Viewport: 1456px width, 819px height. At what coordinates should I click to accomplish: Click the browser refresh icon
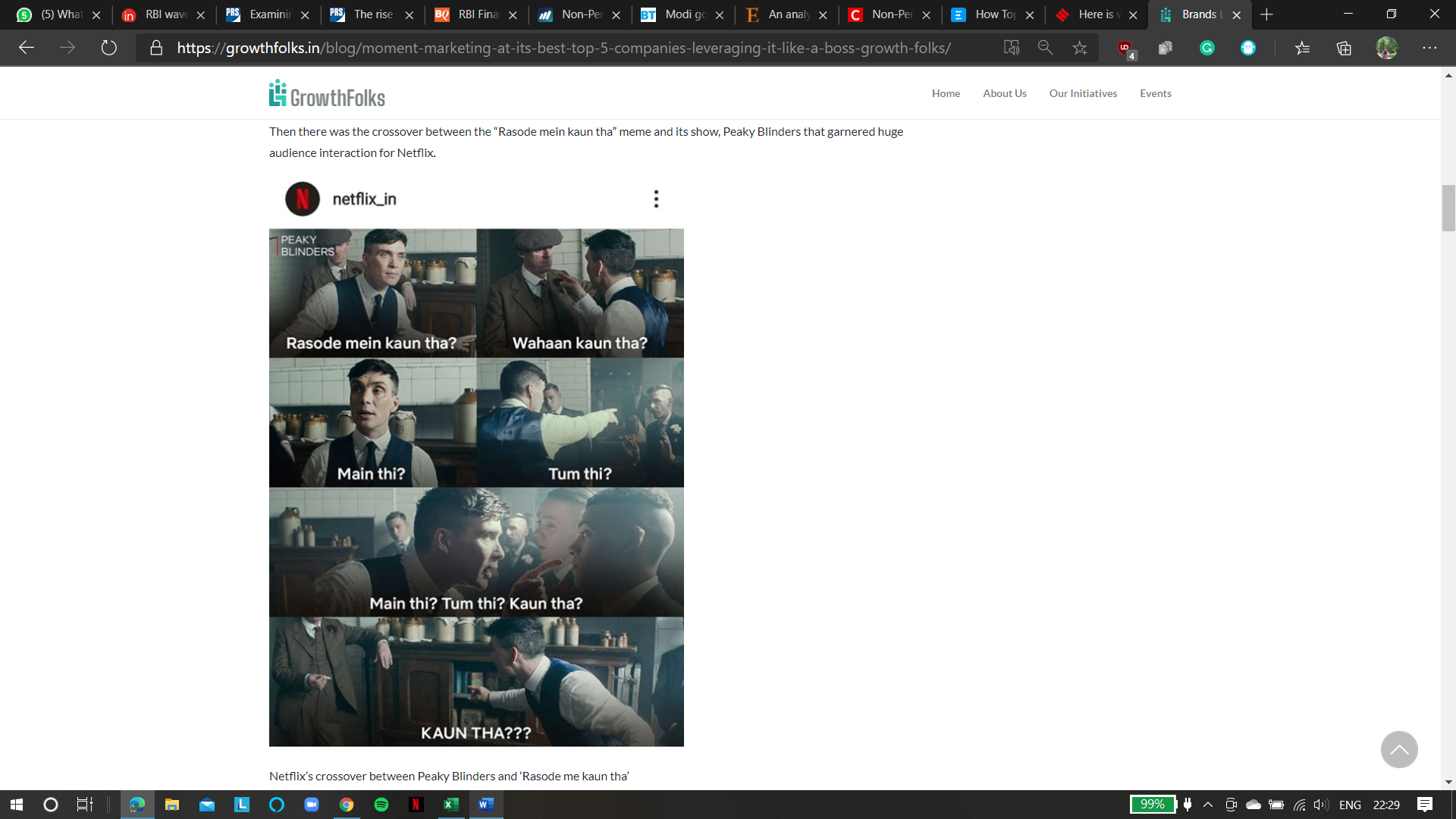(109, 48)
